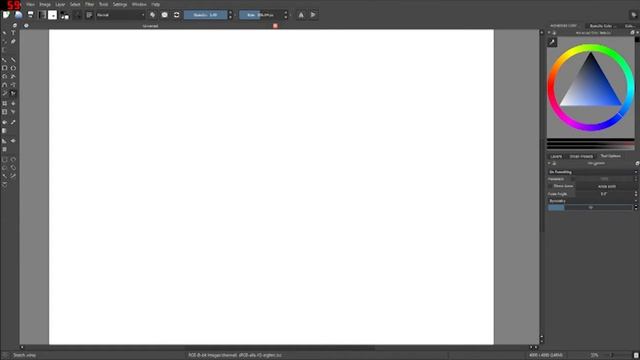Switch to Advanced Color Selector tab
This screenshot has width=640, height=360.
coord(564,26)
